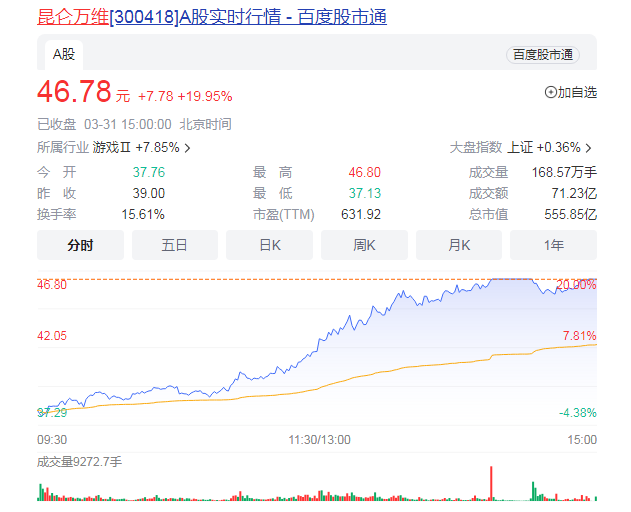Image resolution: width=631 pixels, height=512 pixels.
Task: Click the plus icon to 加自选
Action: 550,92
